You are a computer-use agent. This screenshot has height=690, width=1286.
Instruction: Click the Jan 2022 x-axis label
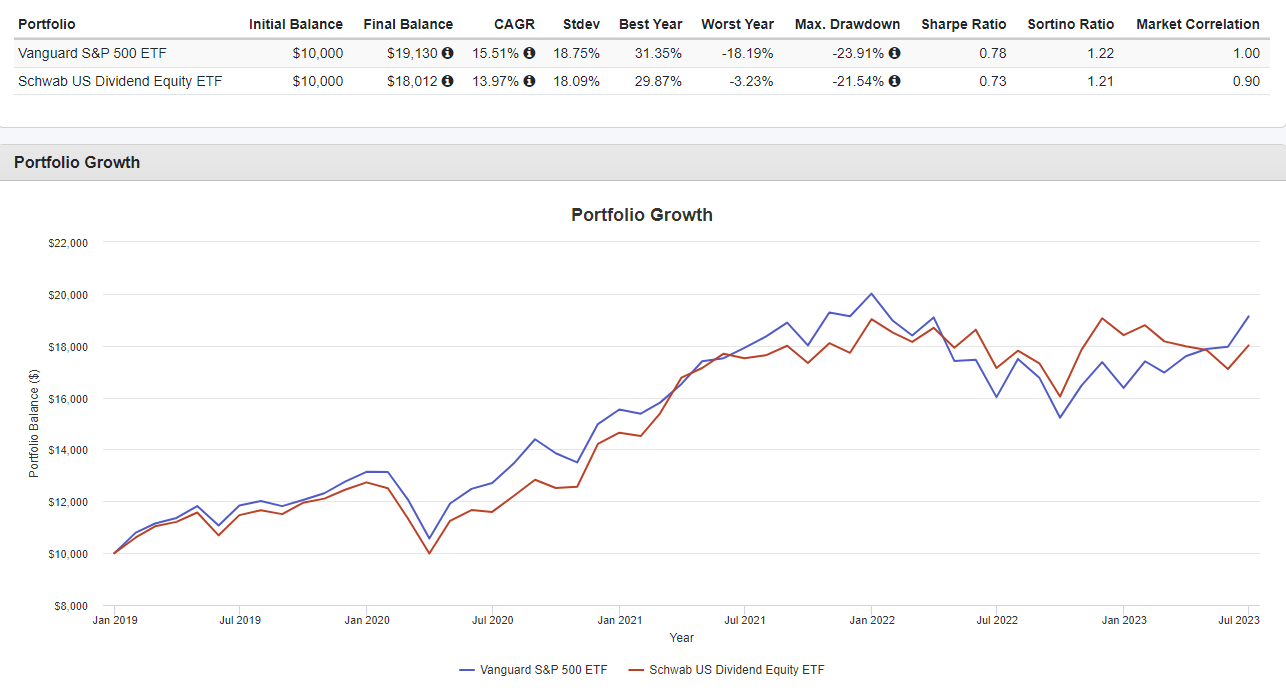point(871,620)
